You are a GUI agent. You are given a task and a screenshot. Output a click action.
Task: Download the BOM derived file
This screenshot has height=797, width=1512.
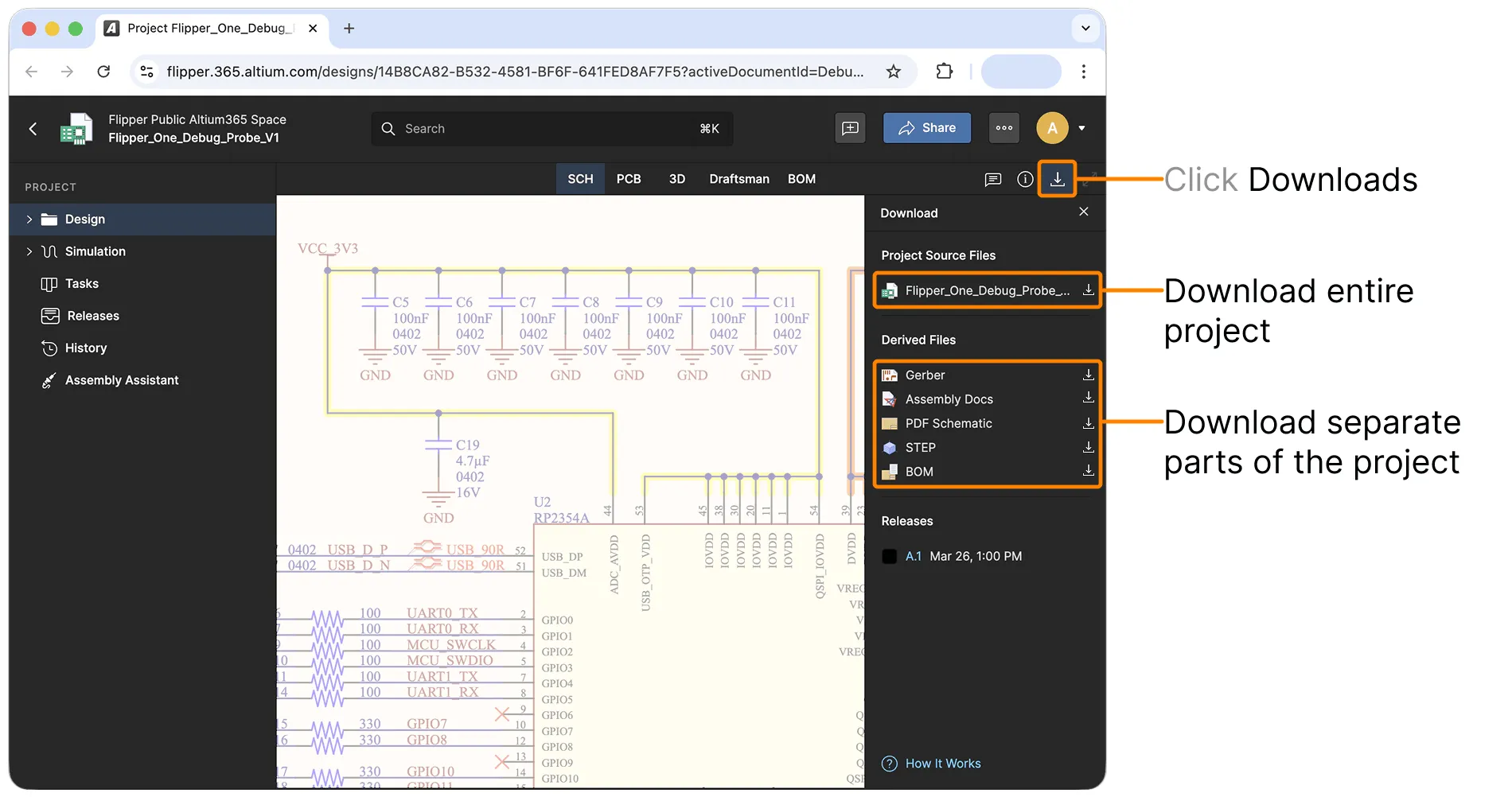(1089, 471)
